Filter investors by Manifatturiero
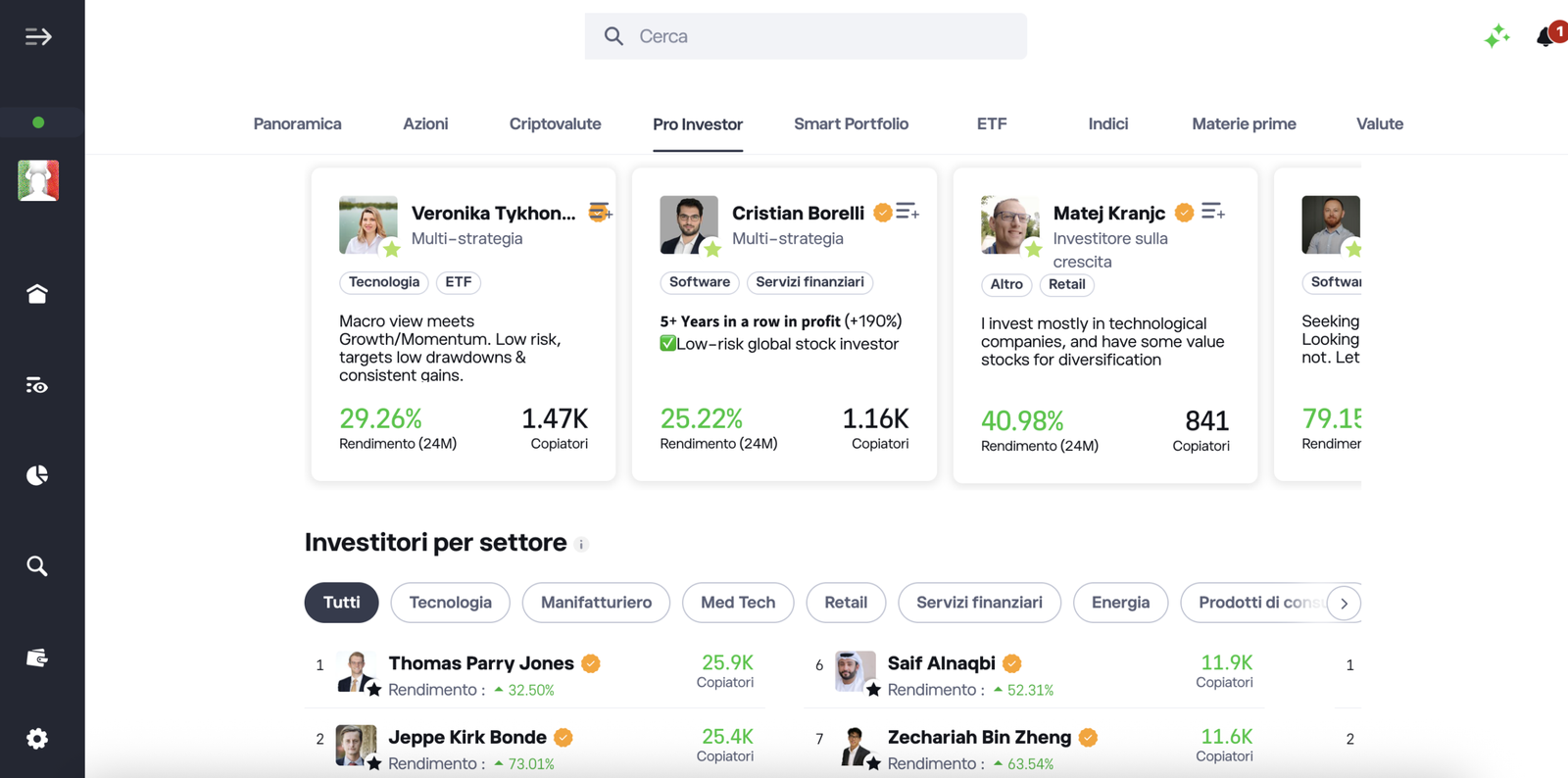This screenshot has width=1568, height=778. point(596,603)
